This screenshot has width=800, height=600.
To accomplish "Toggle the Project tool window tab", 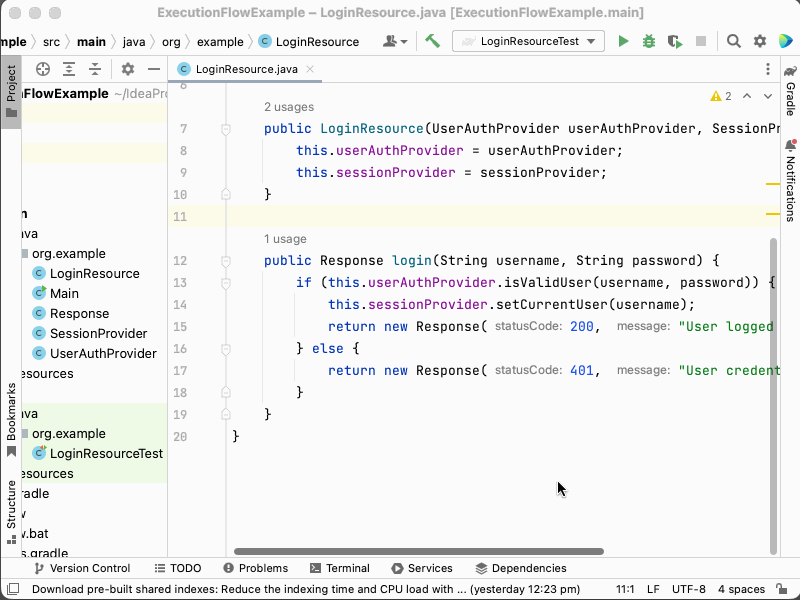I will coord(11,91).
